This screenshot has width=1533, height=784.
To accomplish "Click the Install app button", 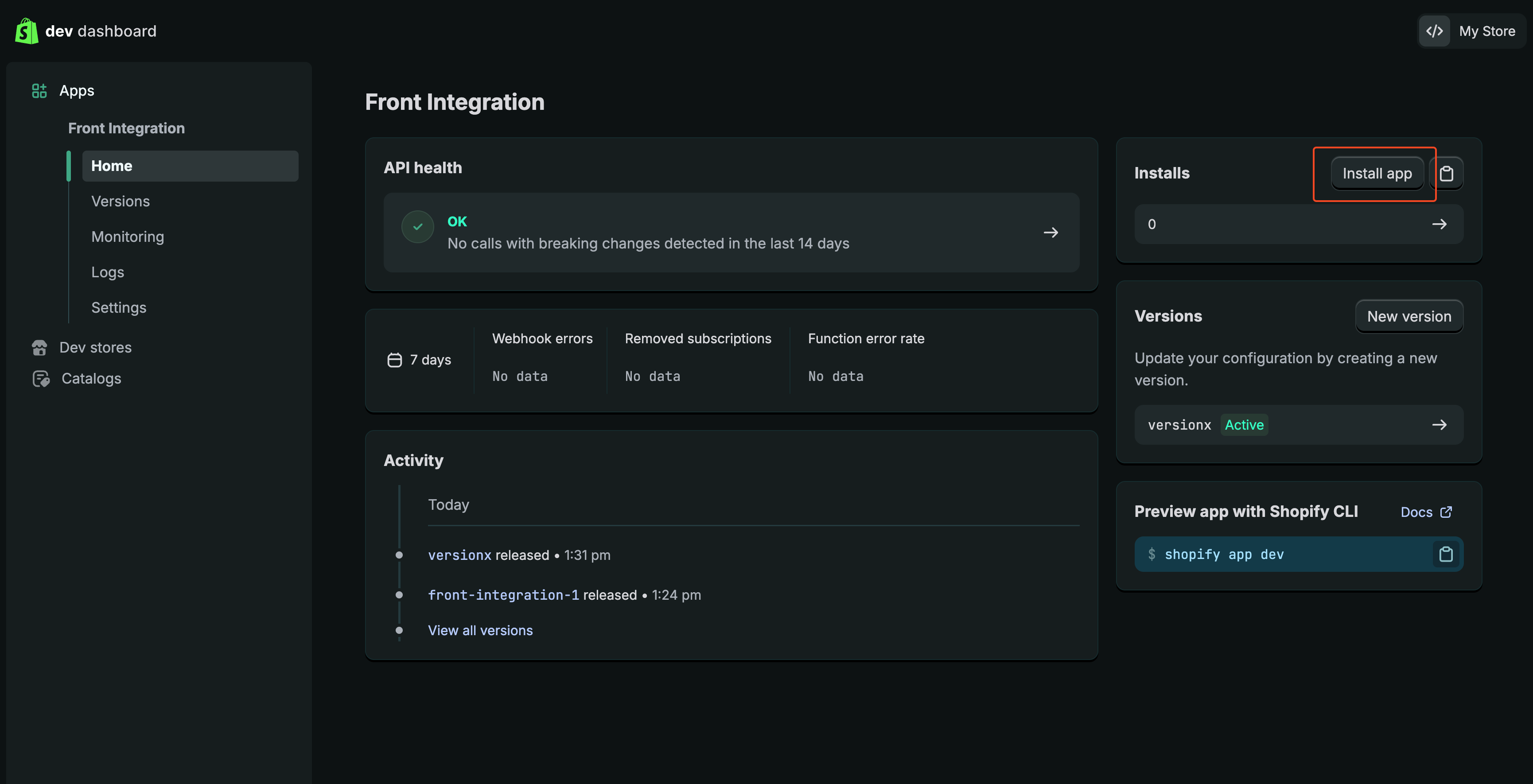I will tap(1377, 174).
